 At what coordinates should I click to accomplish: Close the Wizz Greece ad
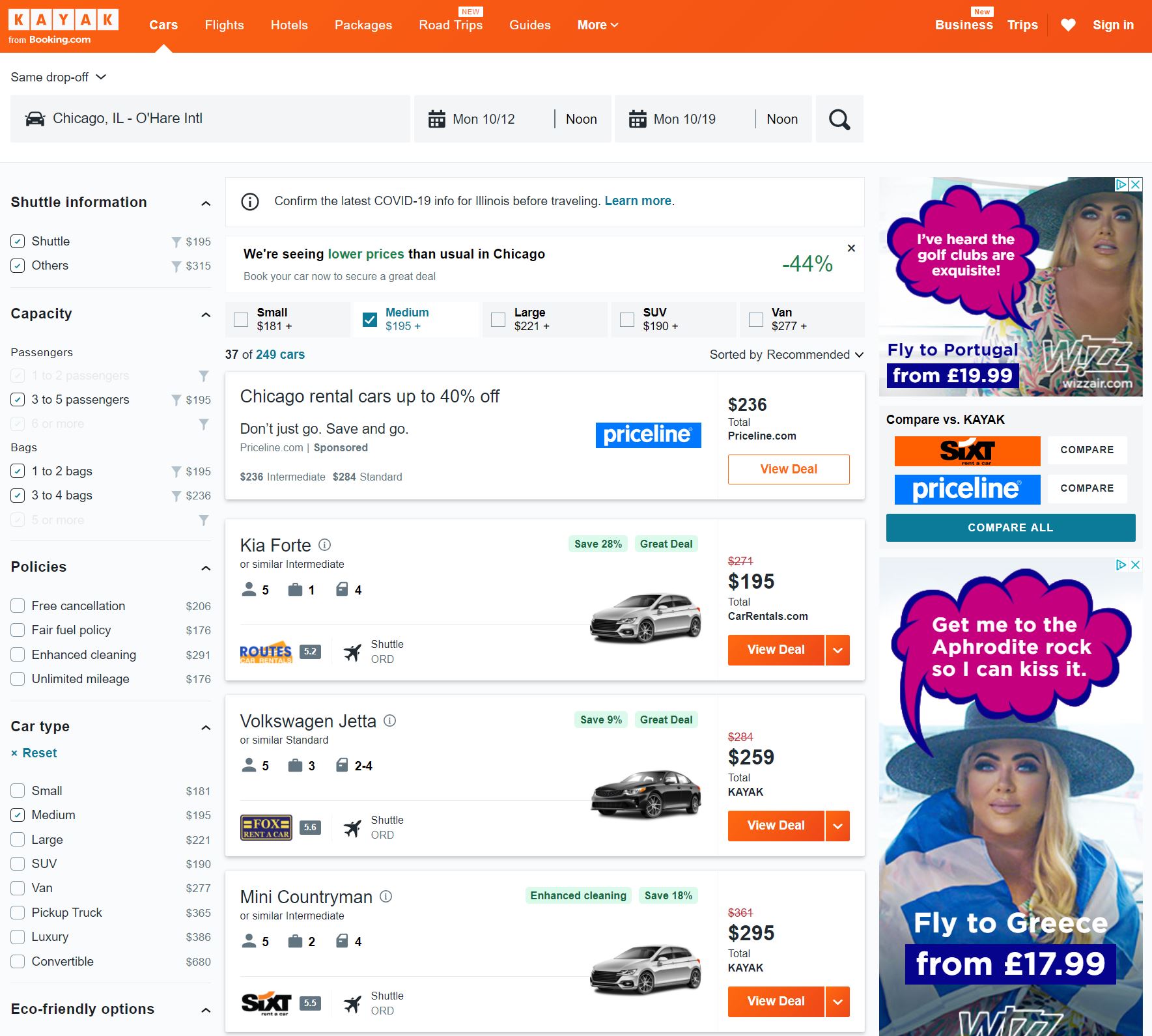(1135, 565)
